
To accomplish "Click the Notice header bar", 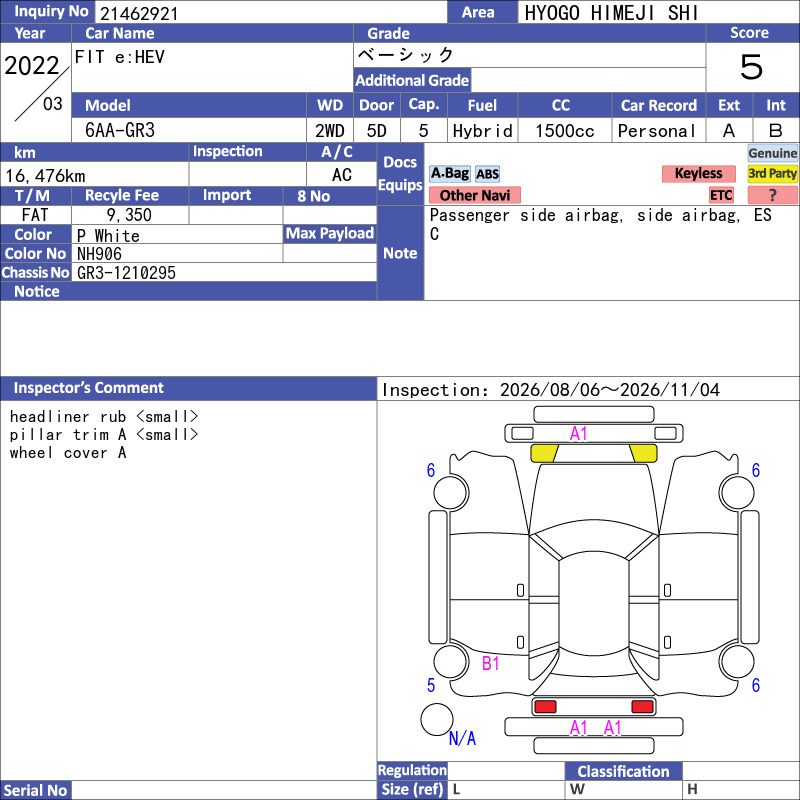I will point(188,291).
